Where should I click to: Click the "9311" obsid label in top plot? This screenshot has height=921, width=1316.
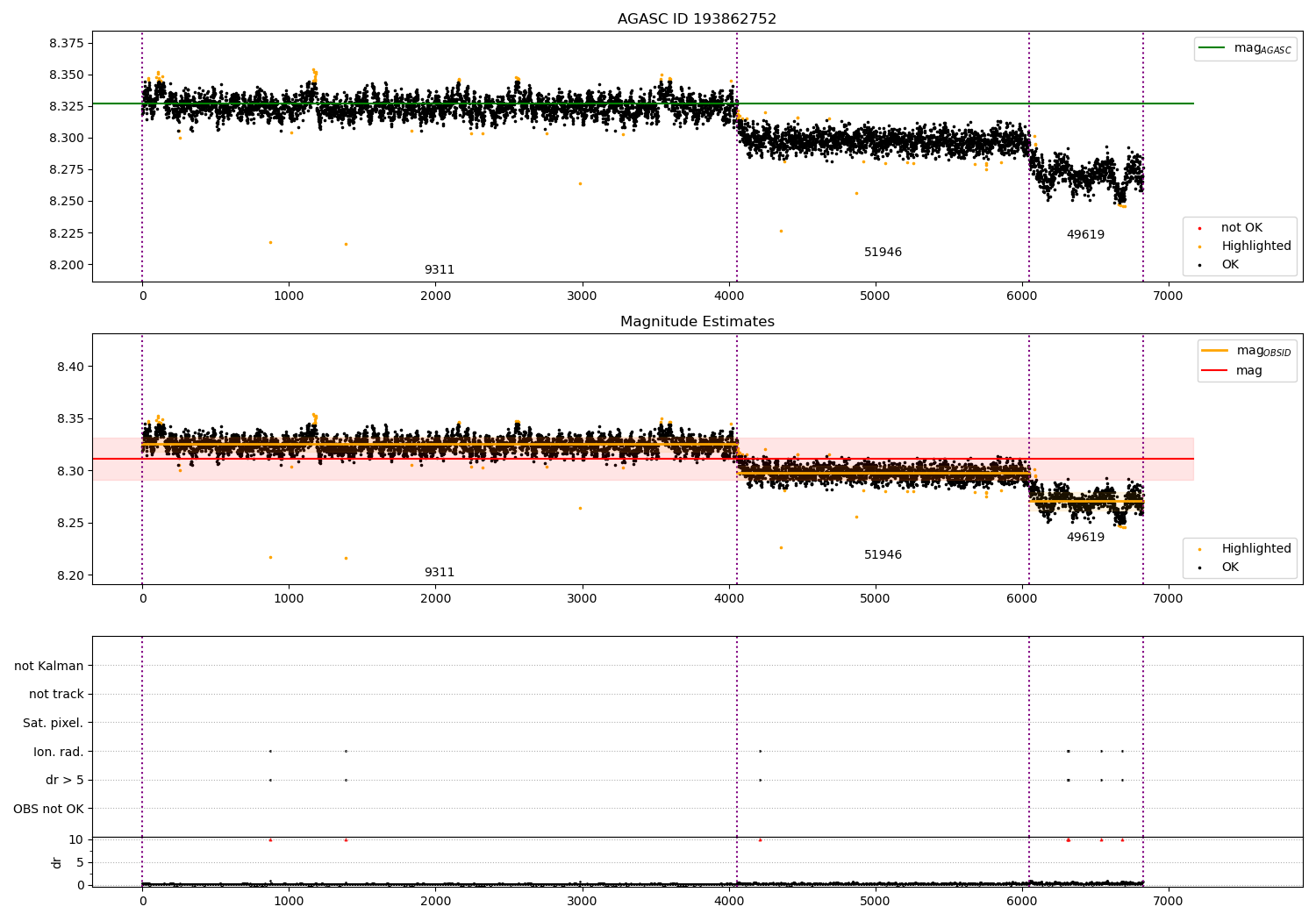[x=440, y=270]
